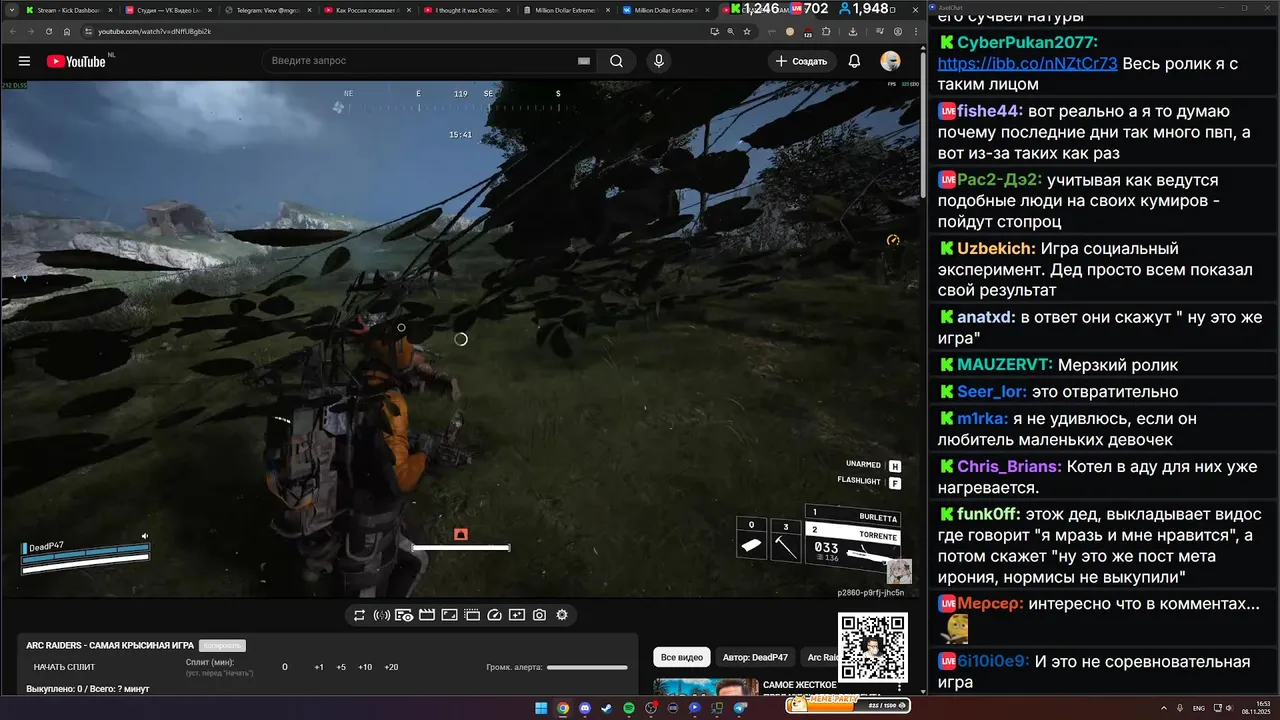Open the YouTube hamburger guide menu
This screenshot has width=1280, height=720.
(24, 61)
